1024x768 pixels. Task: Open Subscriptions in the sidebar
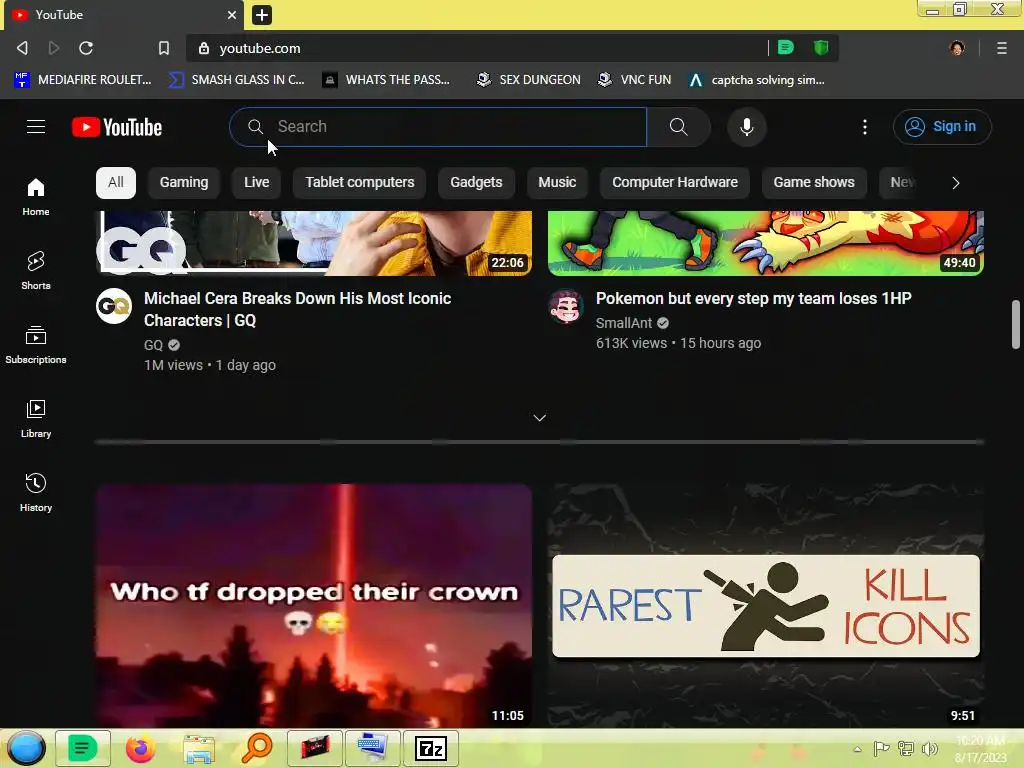pos(36,344)
